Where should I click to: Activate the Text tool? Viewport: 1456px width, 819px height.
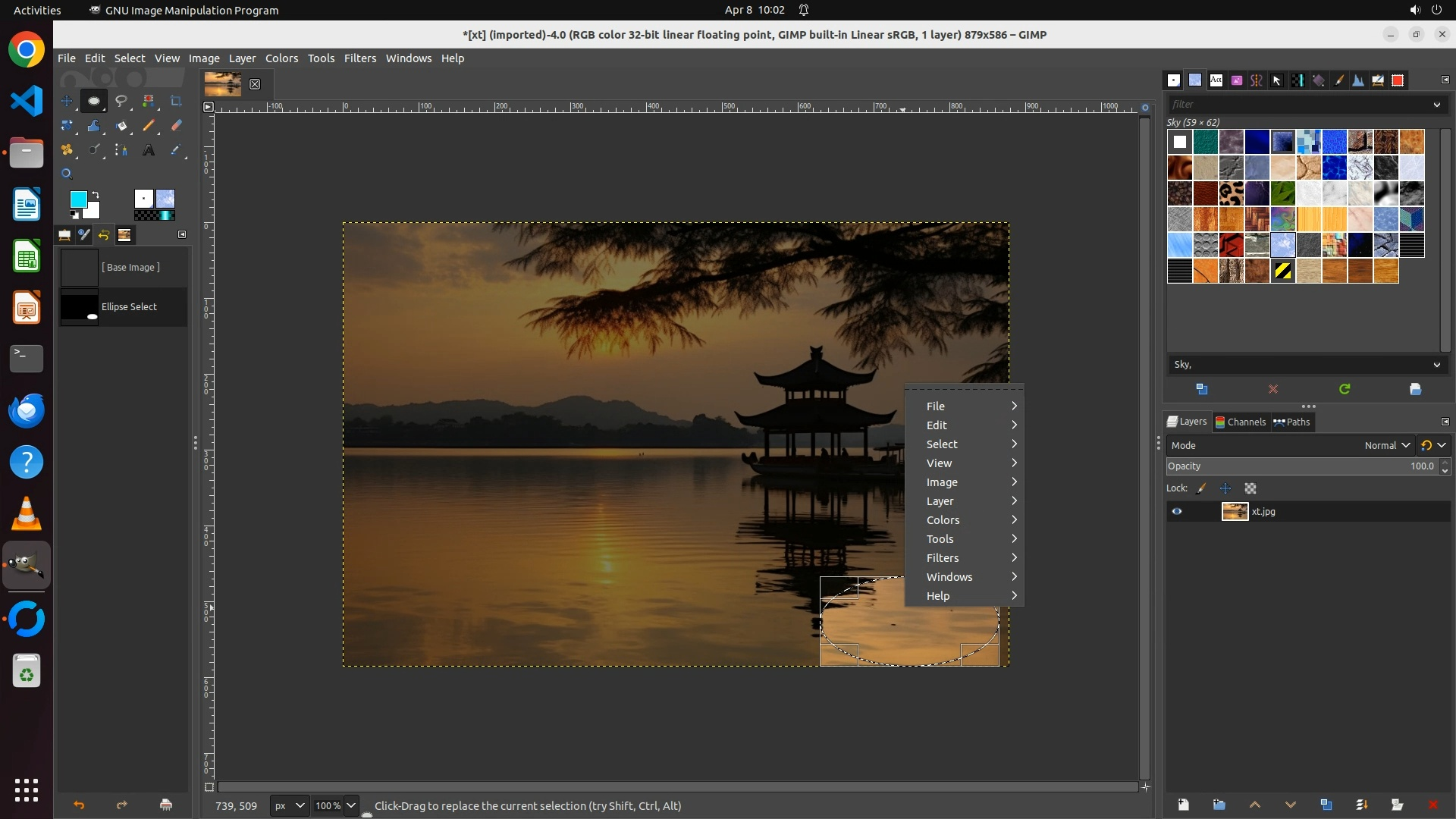(149, 150)
